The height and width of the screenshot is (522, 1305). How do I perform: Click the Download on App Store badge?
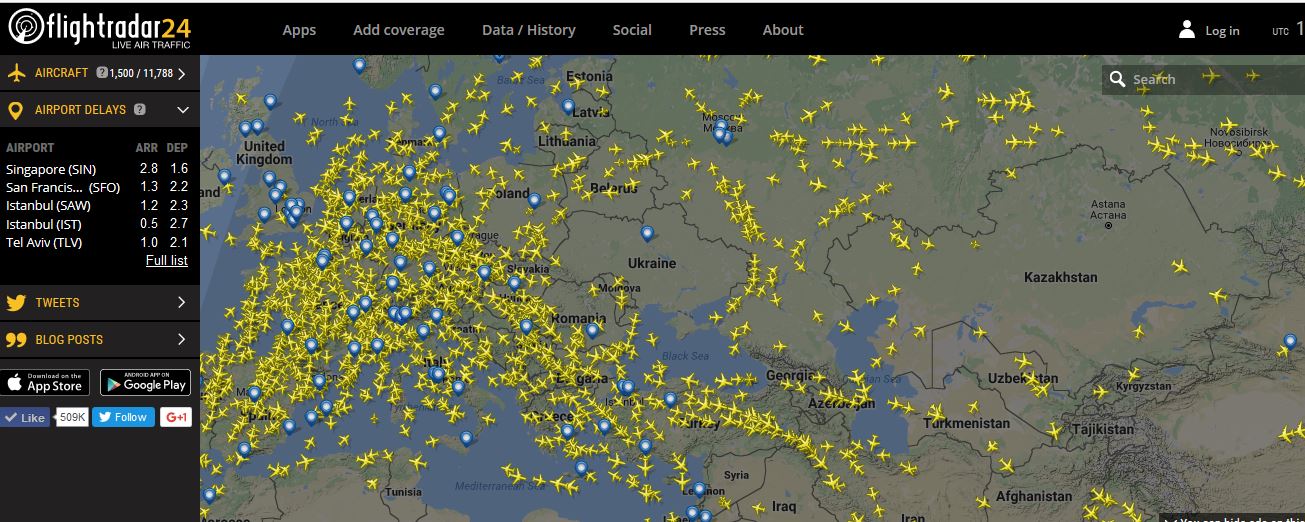[x=45, y=382]
